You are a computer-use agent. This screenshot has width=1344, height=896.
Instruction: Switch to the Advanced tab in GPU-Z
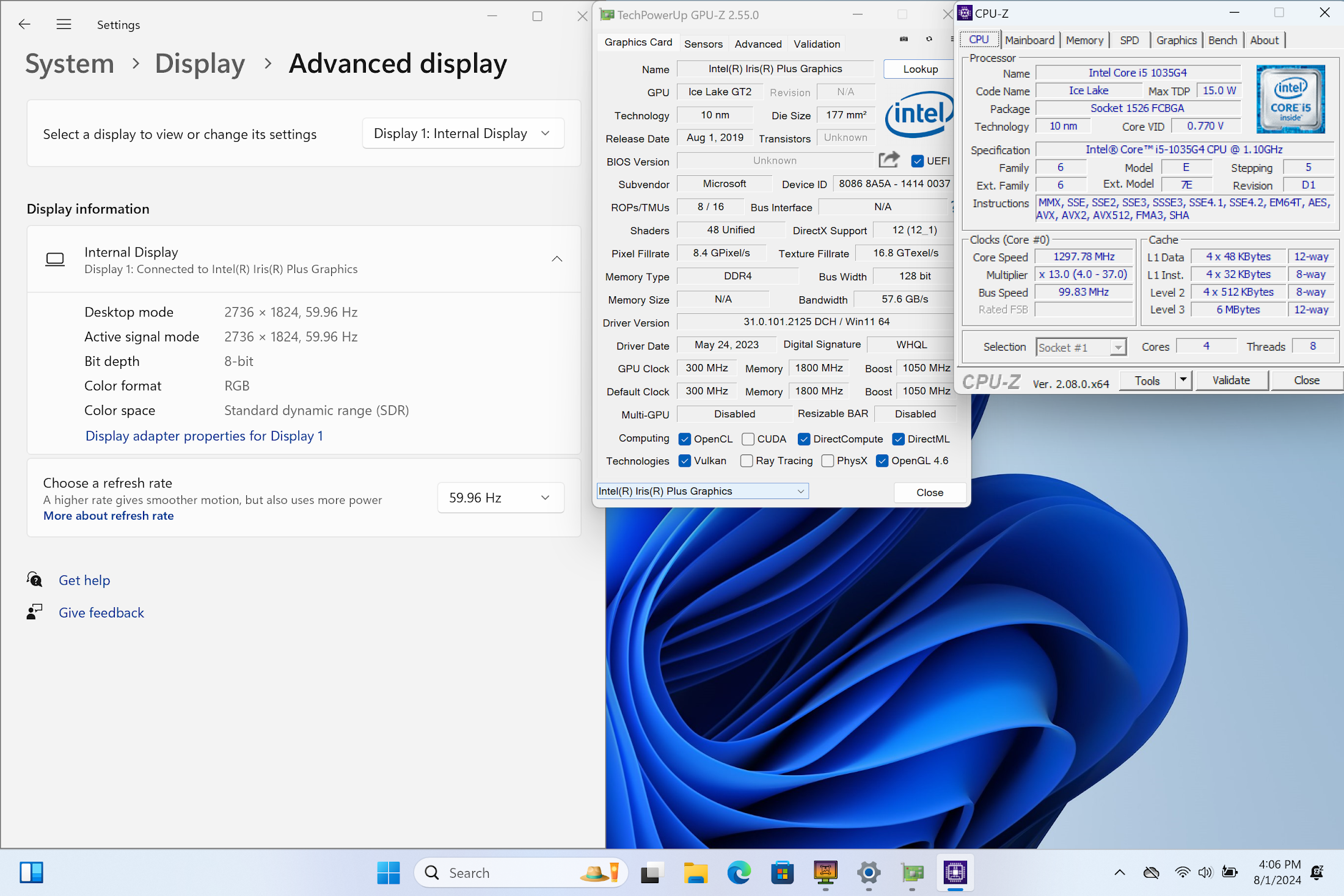coord(758,44)
